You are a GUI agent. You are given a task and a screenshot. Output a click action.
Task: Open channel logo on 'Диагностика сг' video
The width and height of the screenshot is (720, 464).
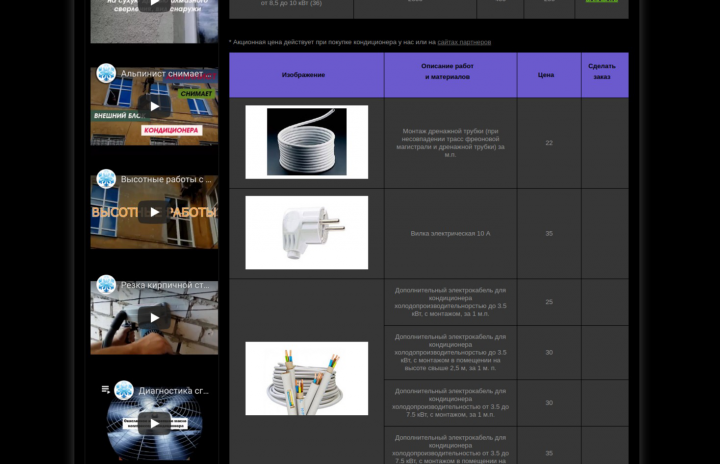point(124,390)
